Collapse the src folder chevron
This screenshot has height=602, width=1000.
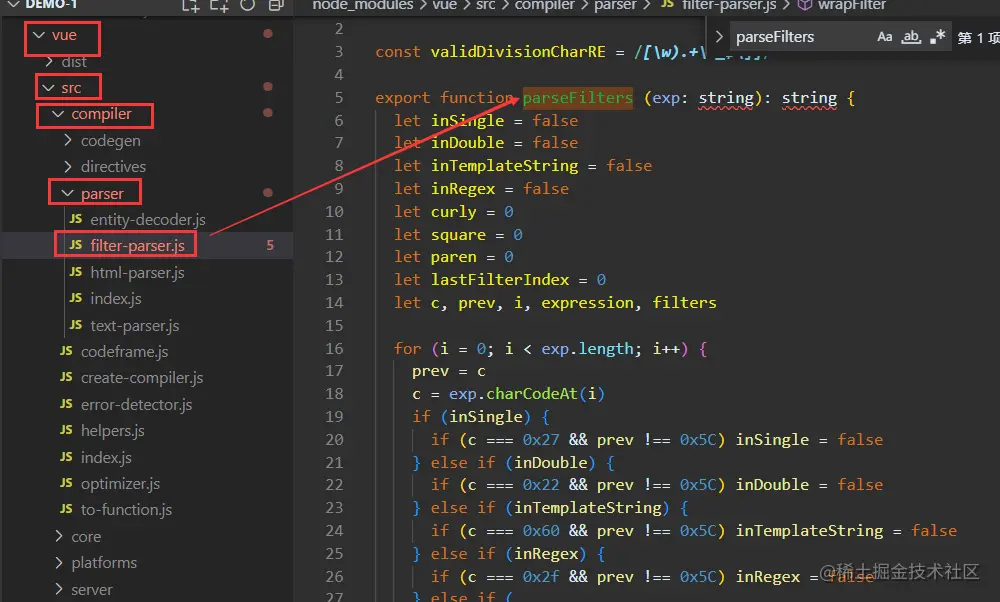click(48, 87)
